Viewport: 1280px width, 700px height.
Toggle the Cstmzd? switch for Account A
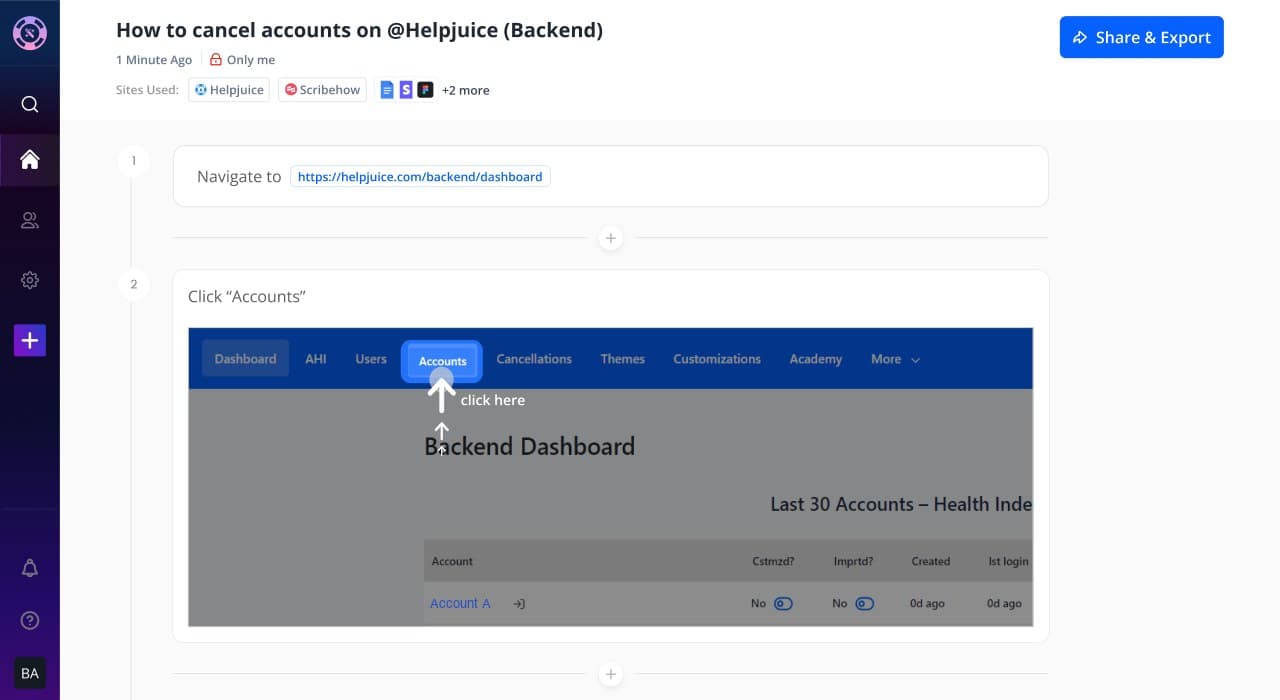click(x=783, y=604)
